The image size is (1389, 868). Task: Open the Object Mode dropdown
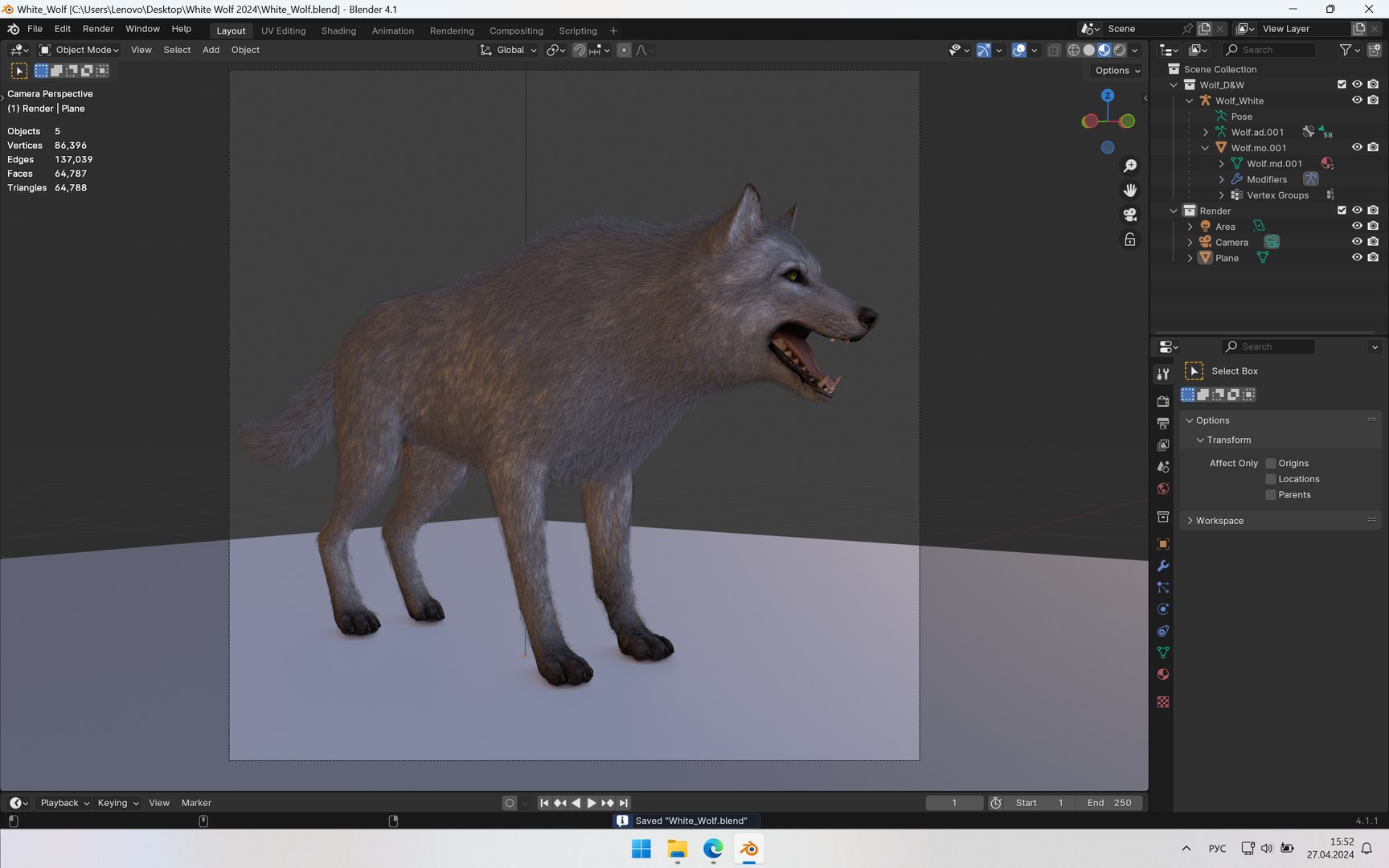(x=80, y=50)
